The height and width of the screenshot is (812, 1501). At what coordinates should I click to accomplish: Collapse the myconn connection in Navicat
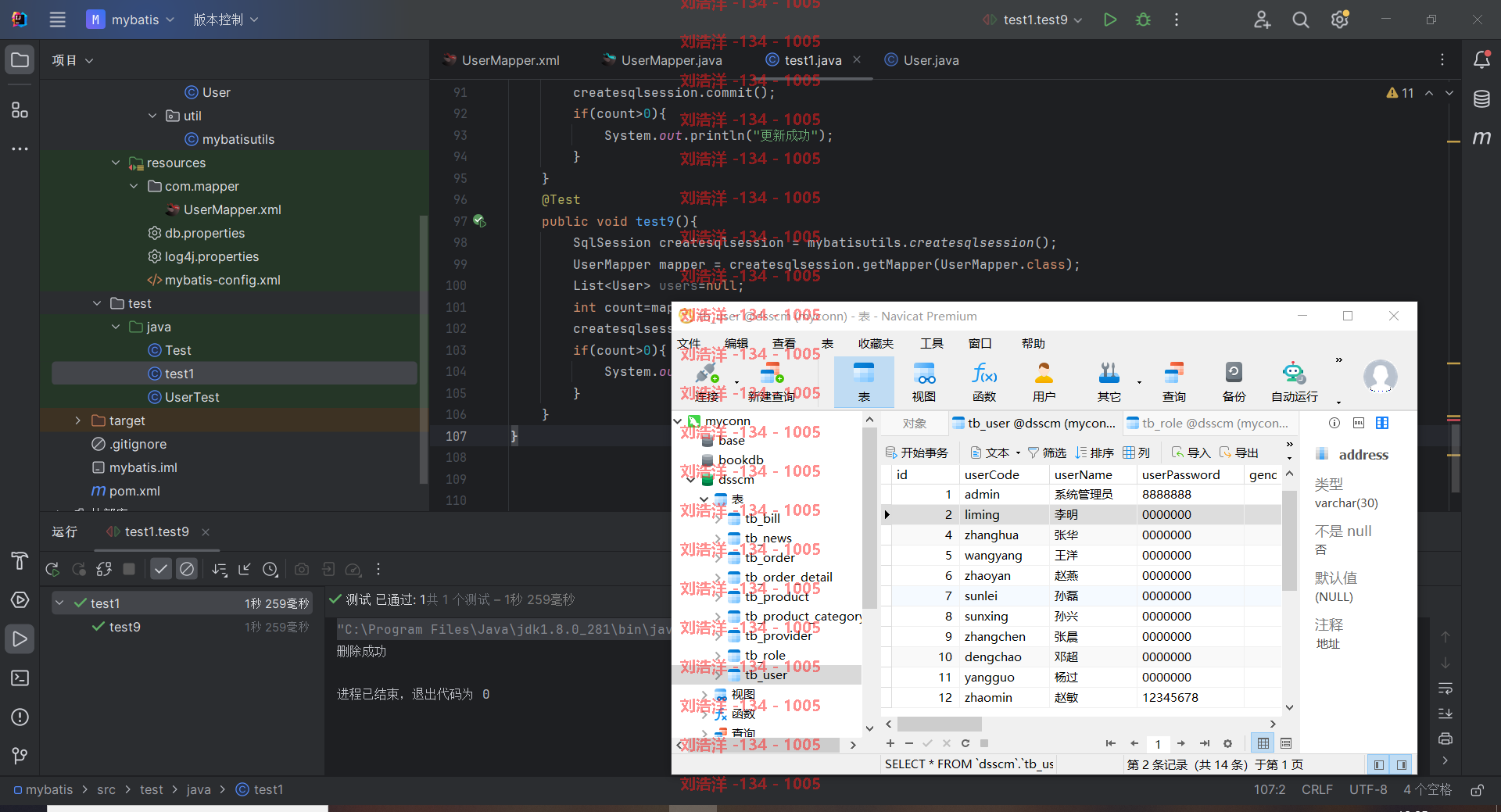click(678, 421)
